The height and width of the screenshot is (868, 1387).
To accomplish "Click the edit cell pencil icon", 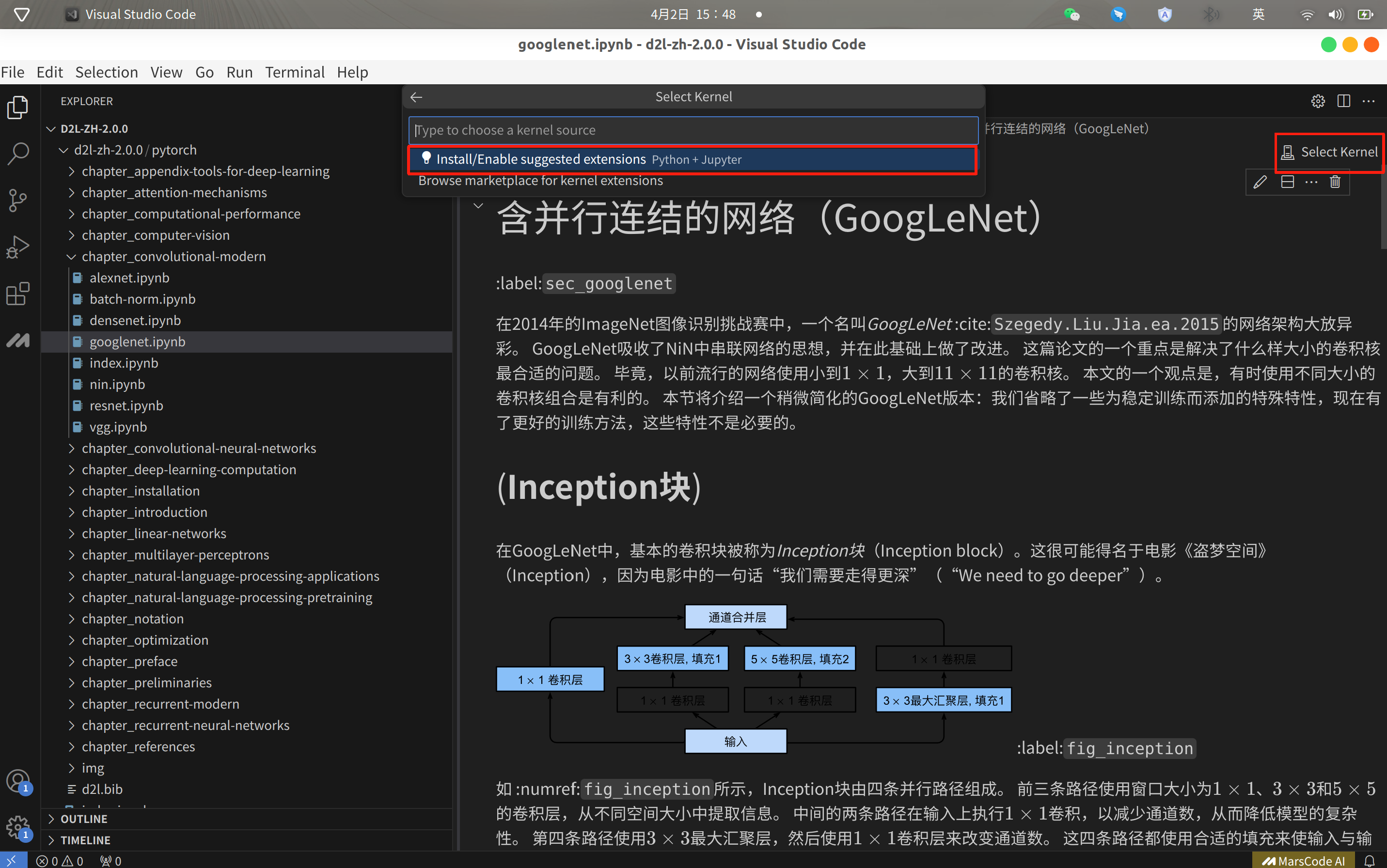I will tap(1260, 182).
